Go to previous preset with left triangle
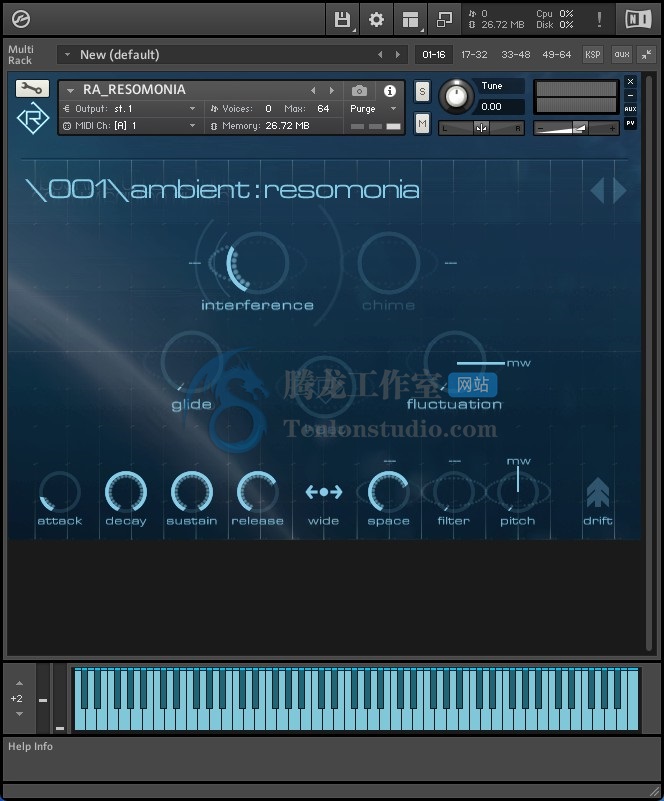The height and width of the screenshot is (801, 664). click(x=597, y=190)
